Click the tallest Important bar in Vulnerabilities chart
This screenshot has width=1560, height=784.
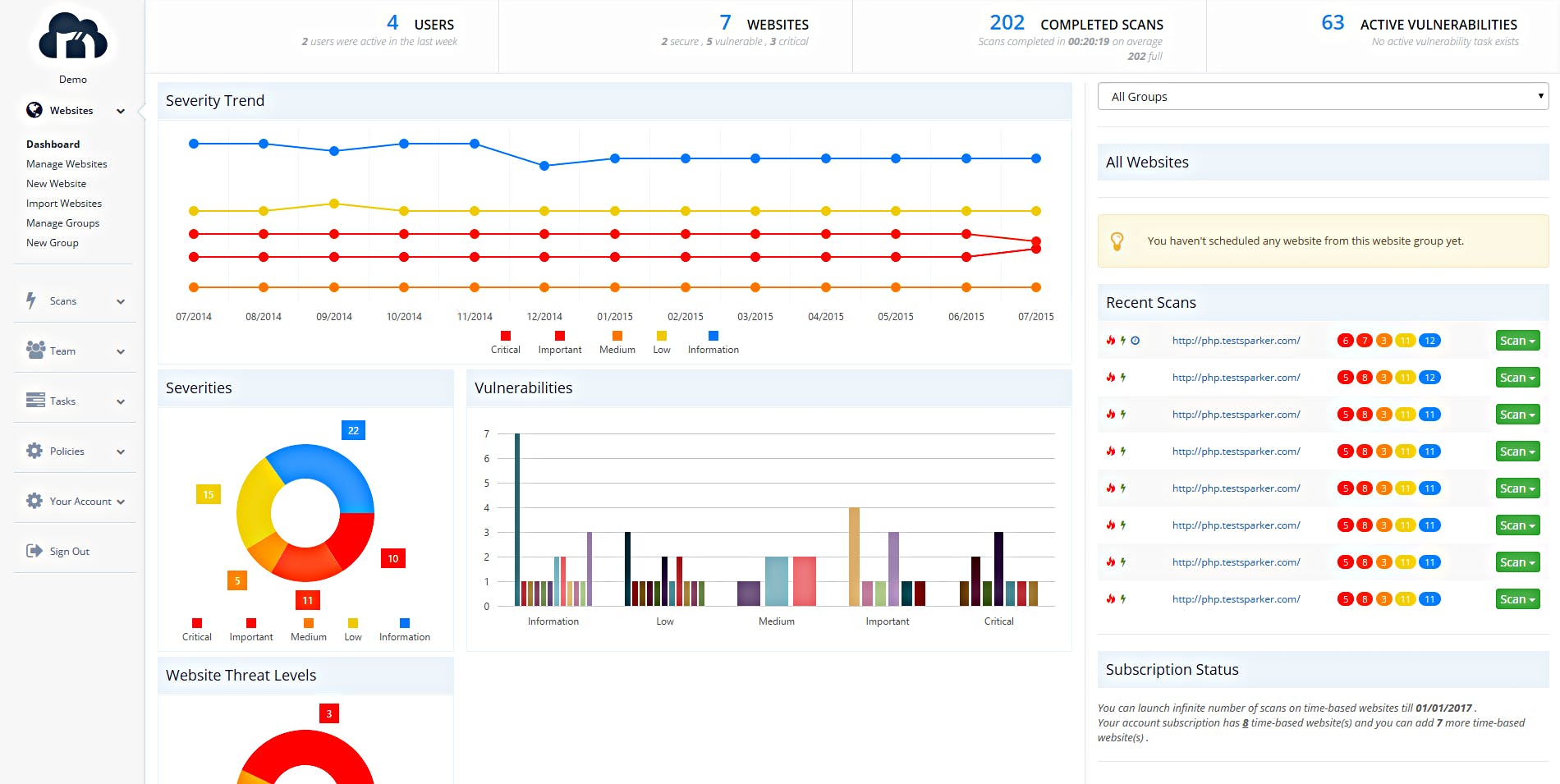pyautogui.click(x=854, y=557)
